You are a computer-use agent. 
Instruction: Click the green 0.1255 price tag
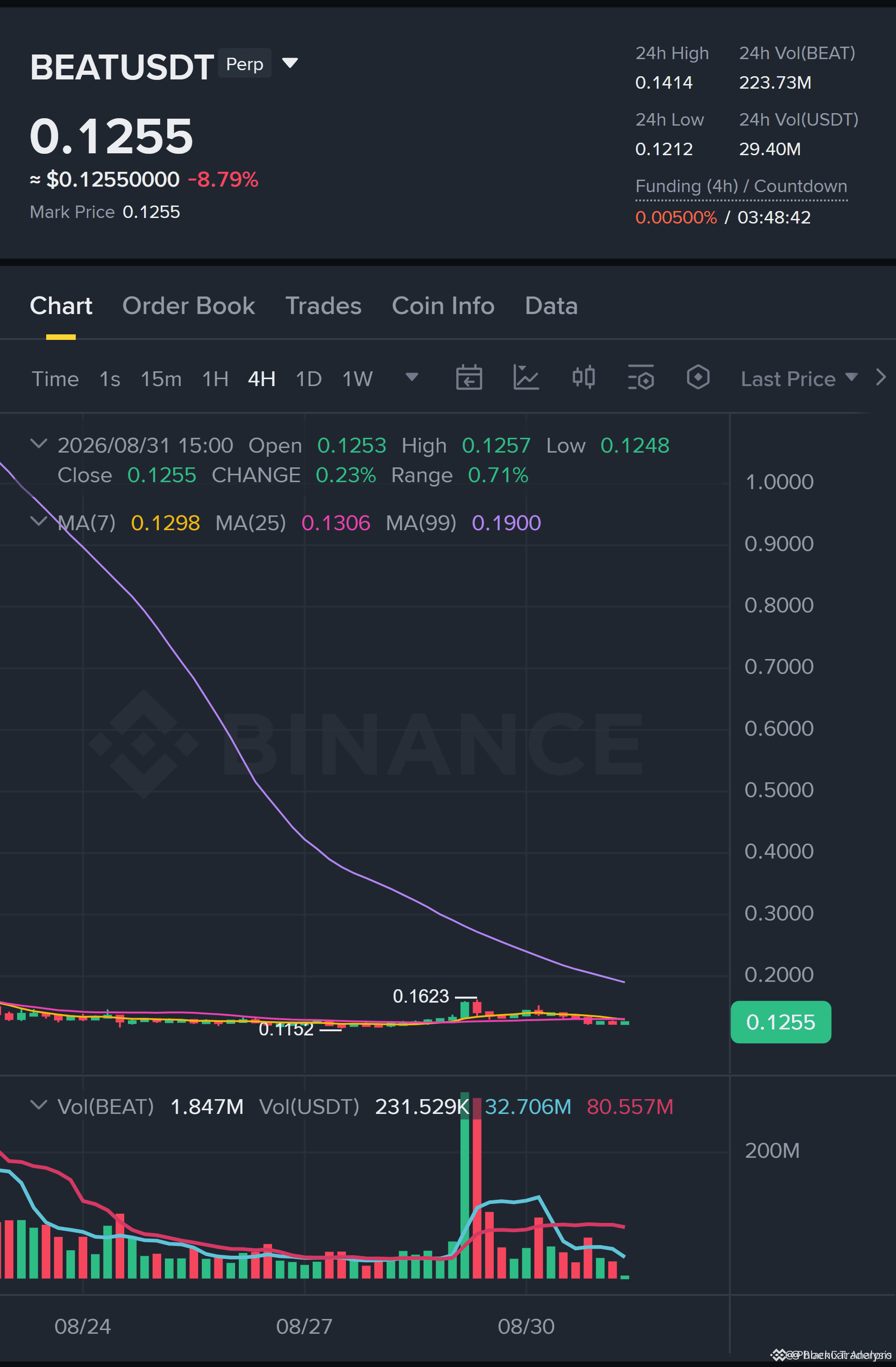pos(781,1022)
